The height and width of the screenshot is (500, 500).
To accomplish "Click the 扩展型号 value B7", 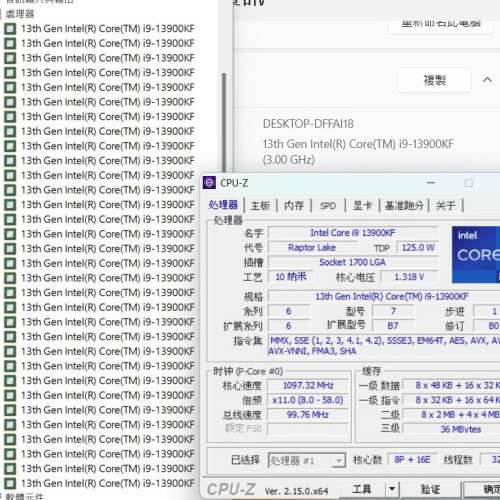I will pyautogui.click(x=393, y=326).
